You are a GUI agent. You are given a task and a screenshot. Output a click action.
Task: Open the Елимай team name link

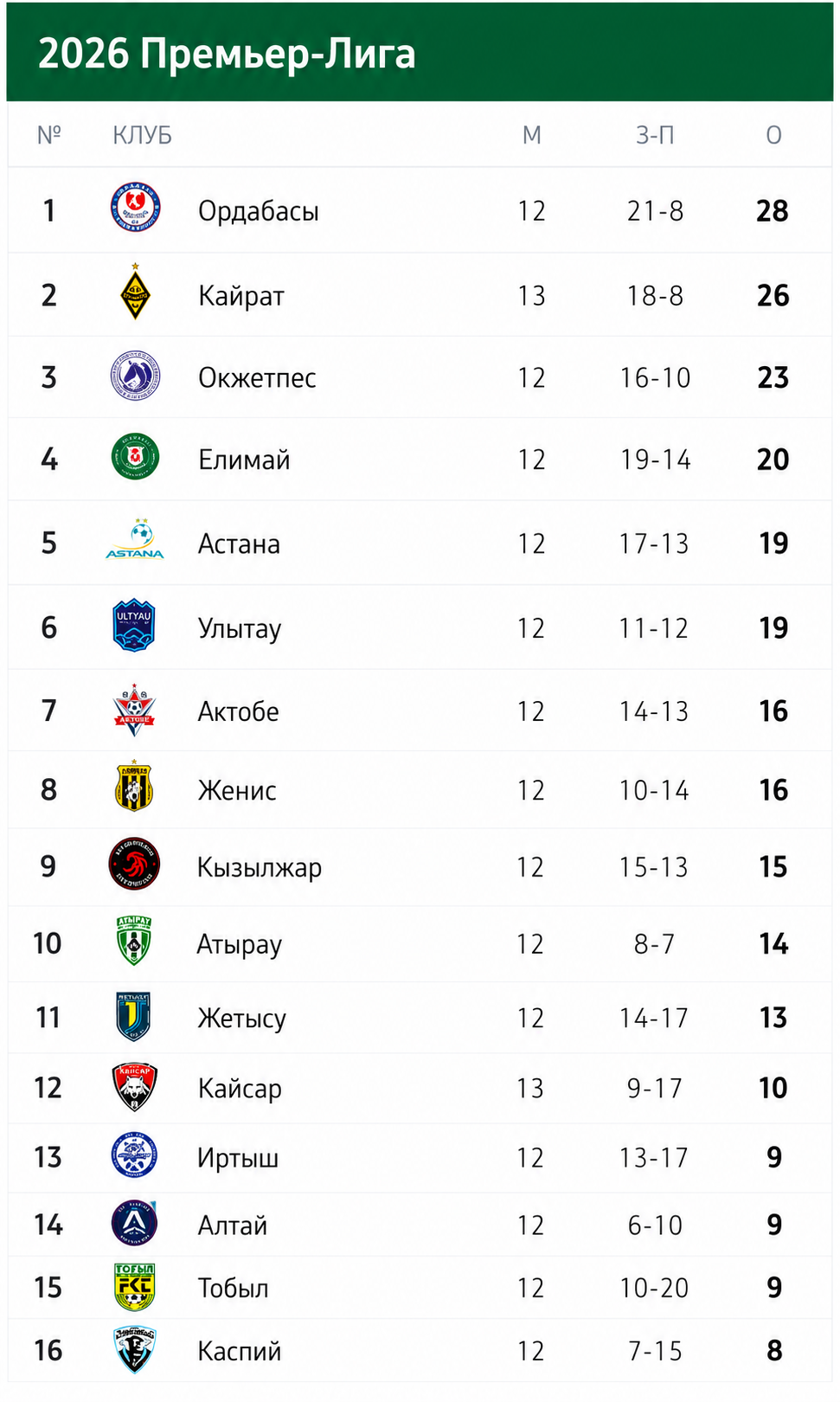click(244, 460)
